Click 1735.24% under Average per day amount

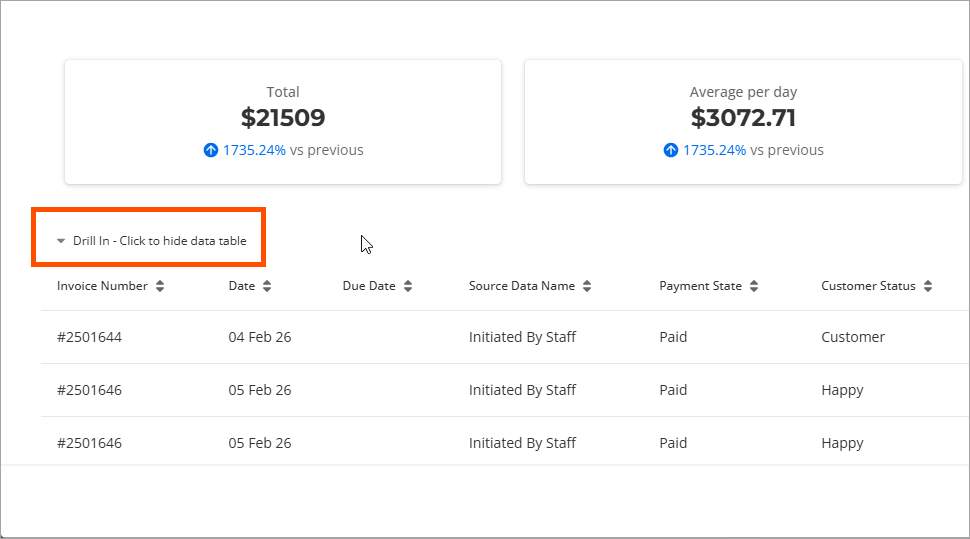pyautogui.click(x=714, y=151)
